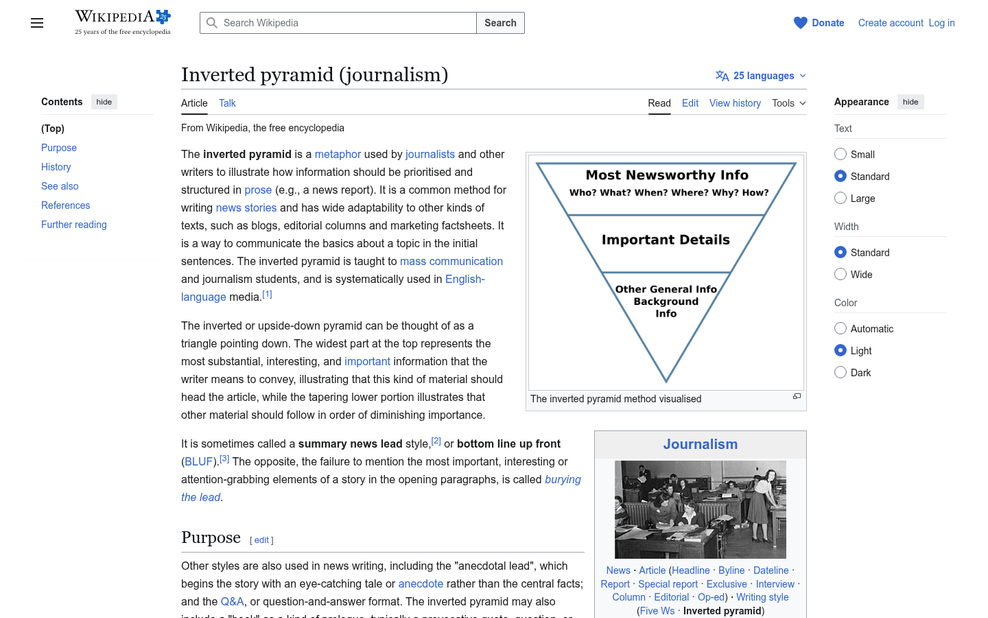The height and width of the screenshot is (618, 988).
Task: Open the Journalism sidebar title link
Action: click(700, 444)
